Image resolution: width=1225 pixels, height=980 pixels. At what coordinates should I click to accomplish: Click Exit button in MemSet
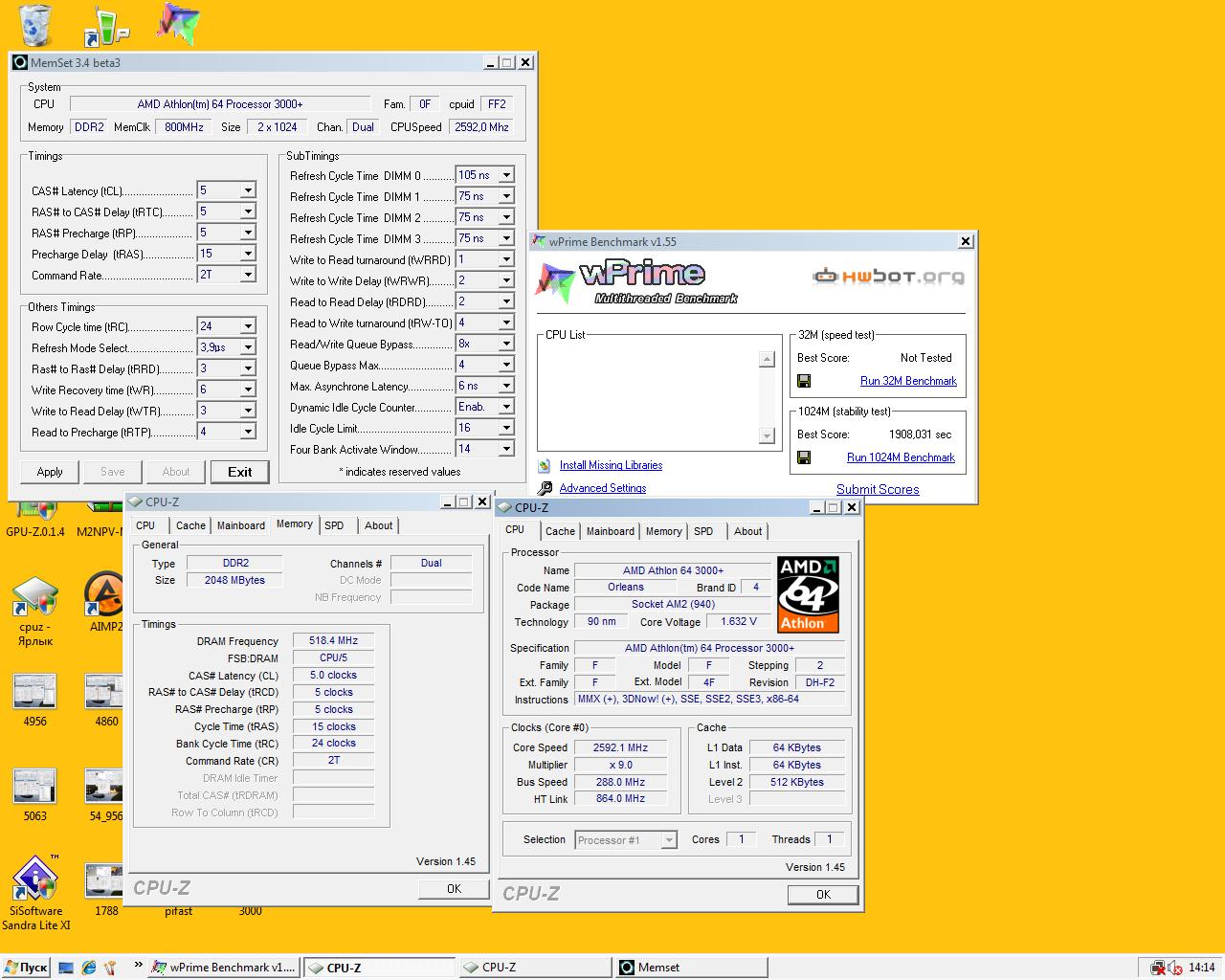[239, 472]
